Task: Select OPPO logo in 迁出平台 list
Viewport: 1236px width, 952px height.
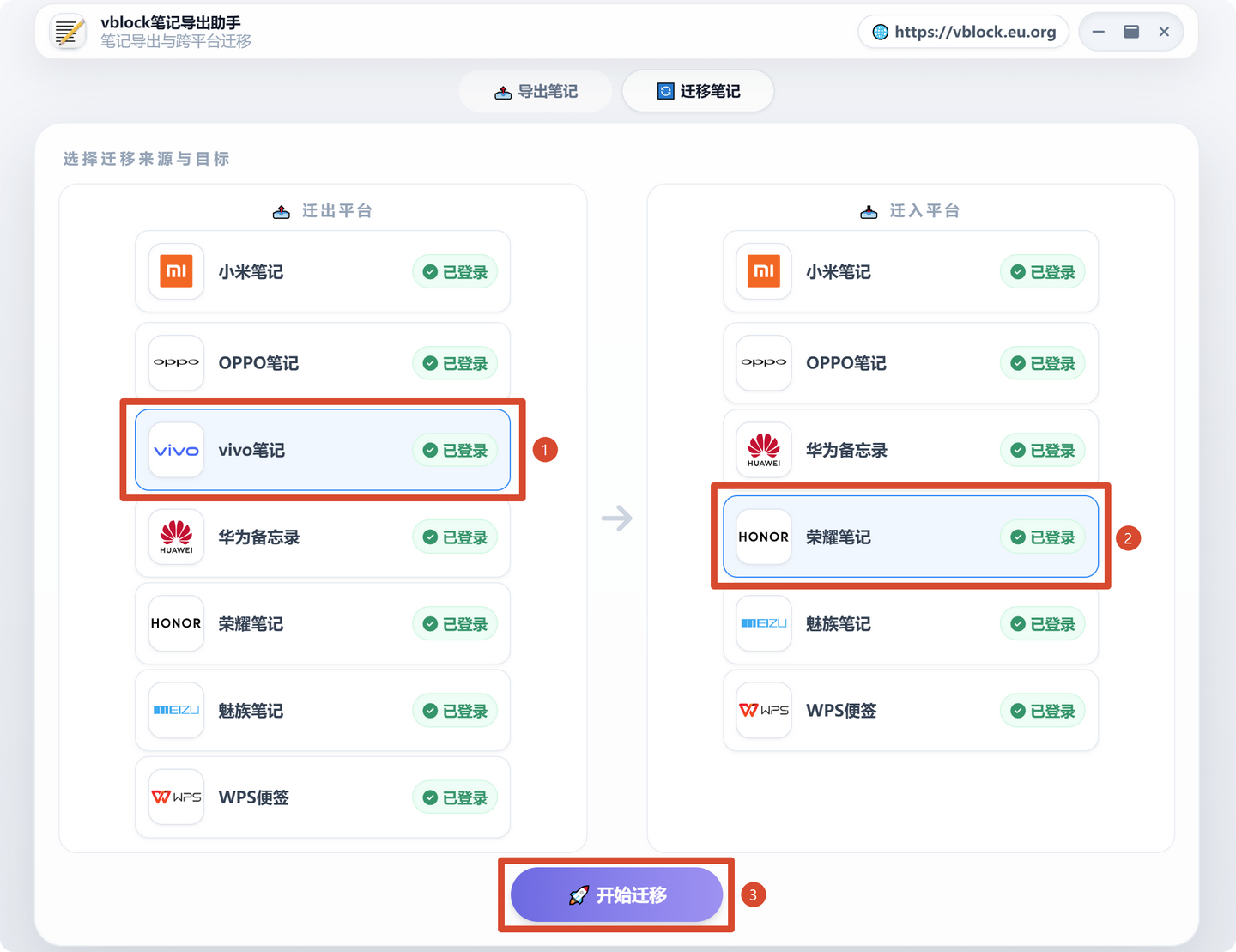Action: coord(176,362)
